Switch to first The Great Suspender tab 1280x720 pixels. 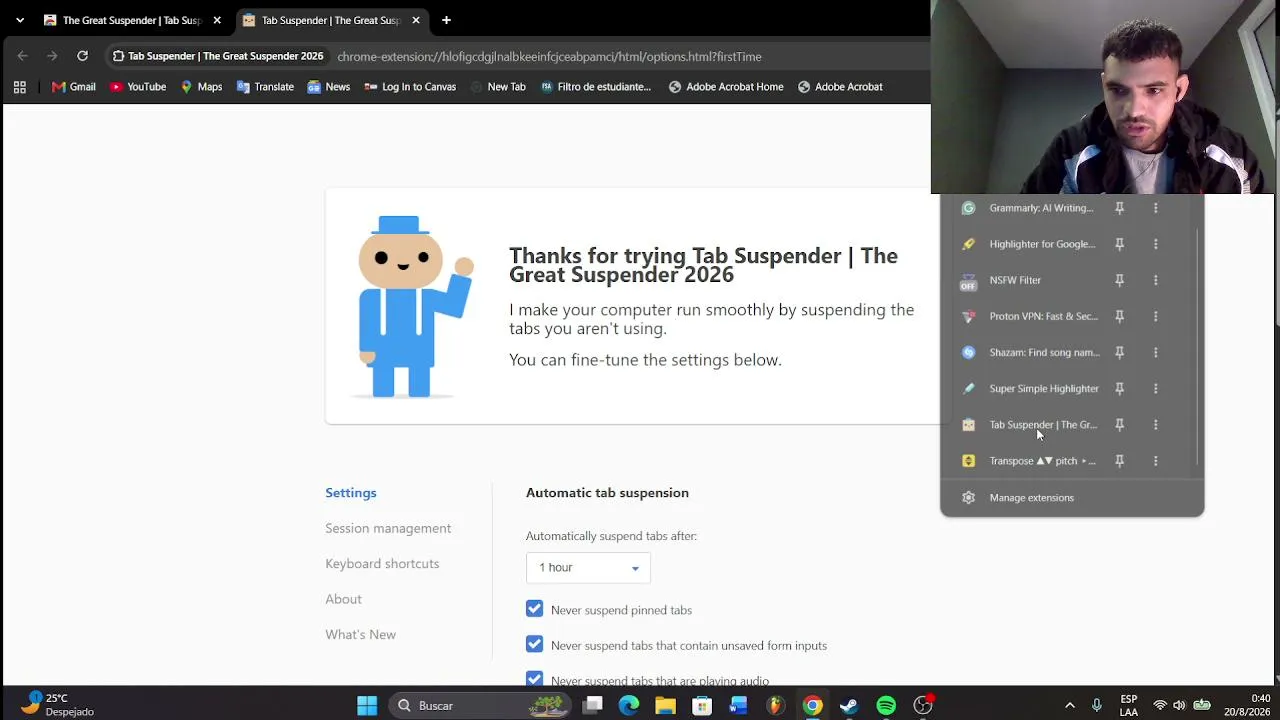(132, 20)
